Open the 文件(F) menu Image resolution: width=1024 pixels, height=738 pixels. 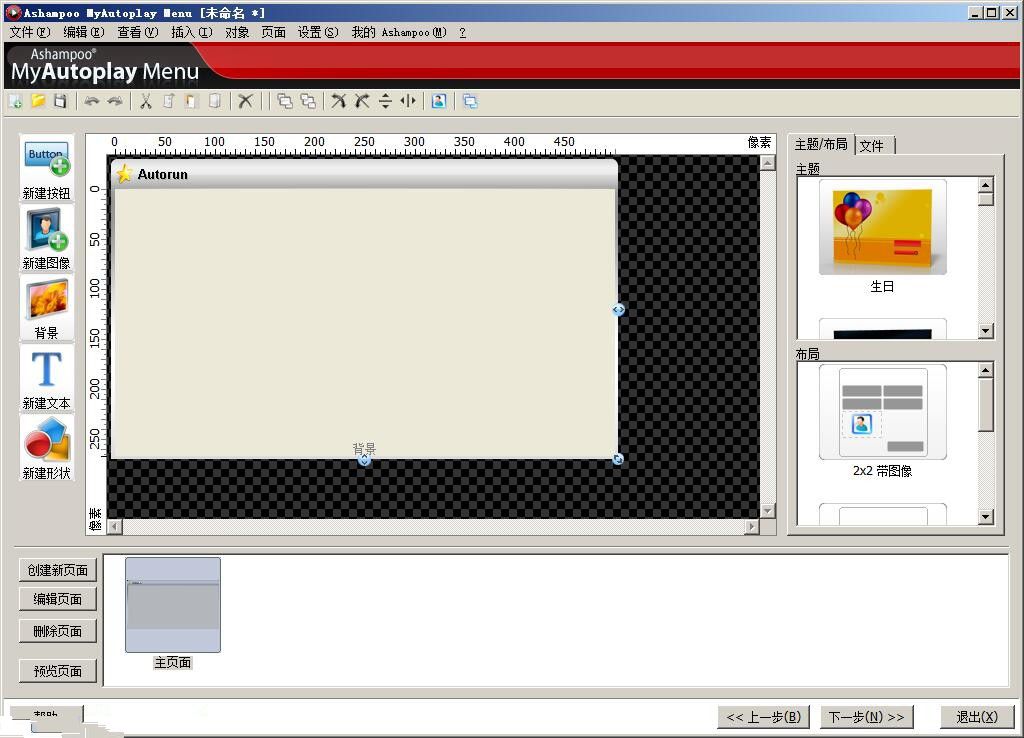coord(29,32)
